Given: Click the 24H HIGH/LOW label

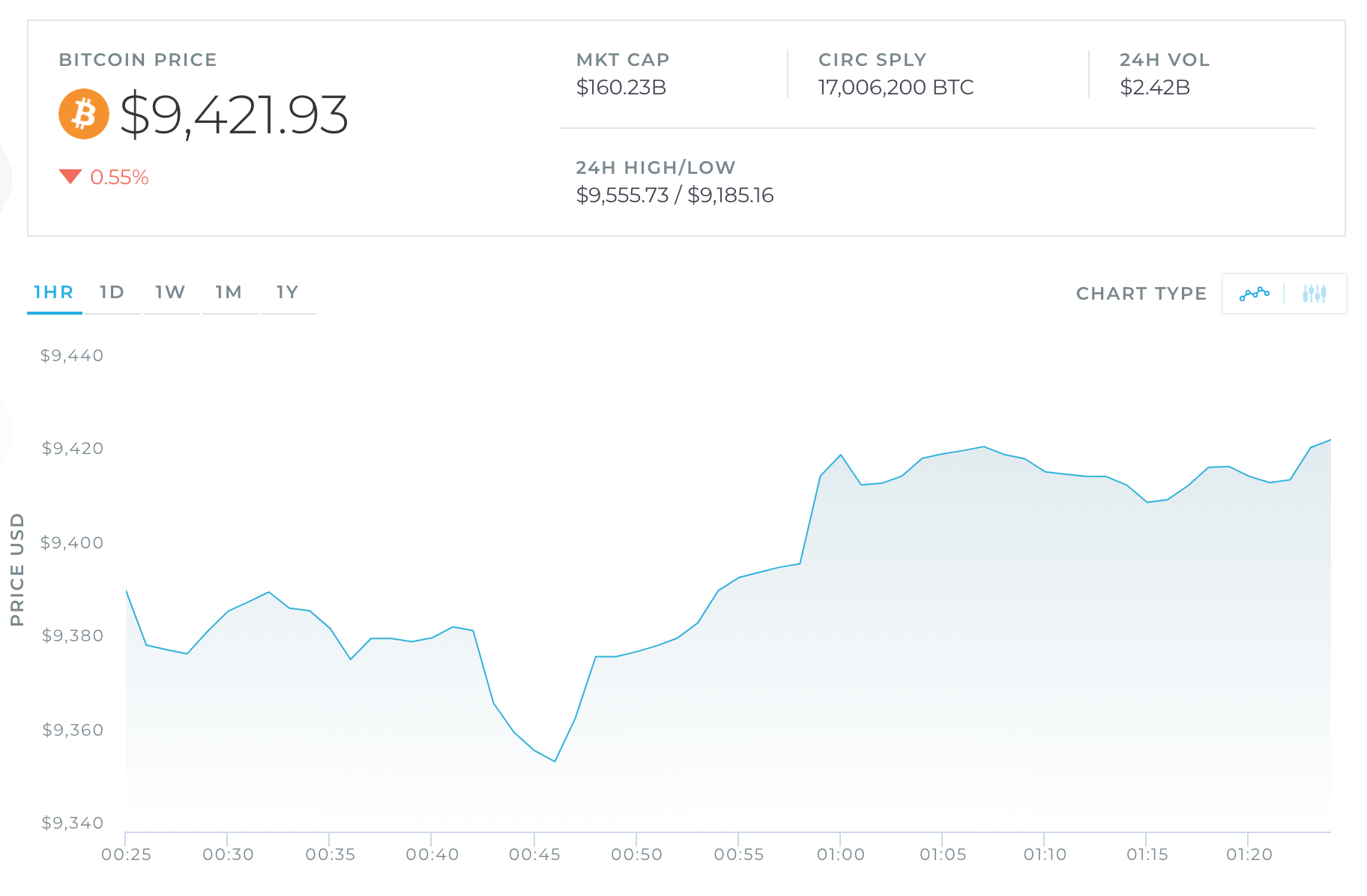Looking at the screenshot, I should pyautogui.click(x=656, y=168).
